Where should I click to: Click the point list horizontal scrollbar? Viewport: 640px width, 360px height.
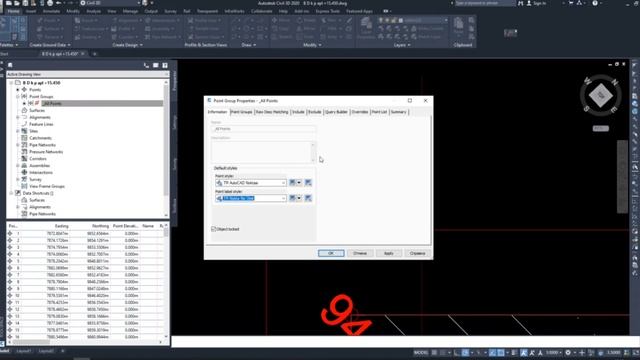(x=84, y=342)
